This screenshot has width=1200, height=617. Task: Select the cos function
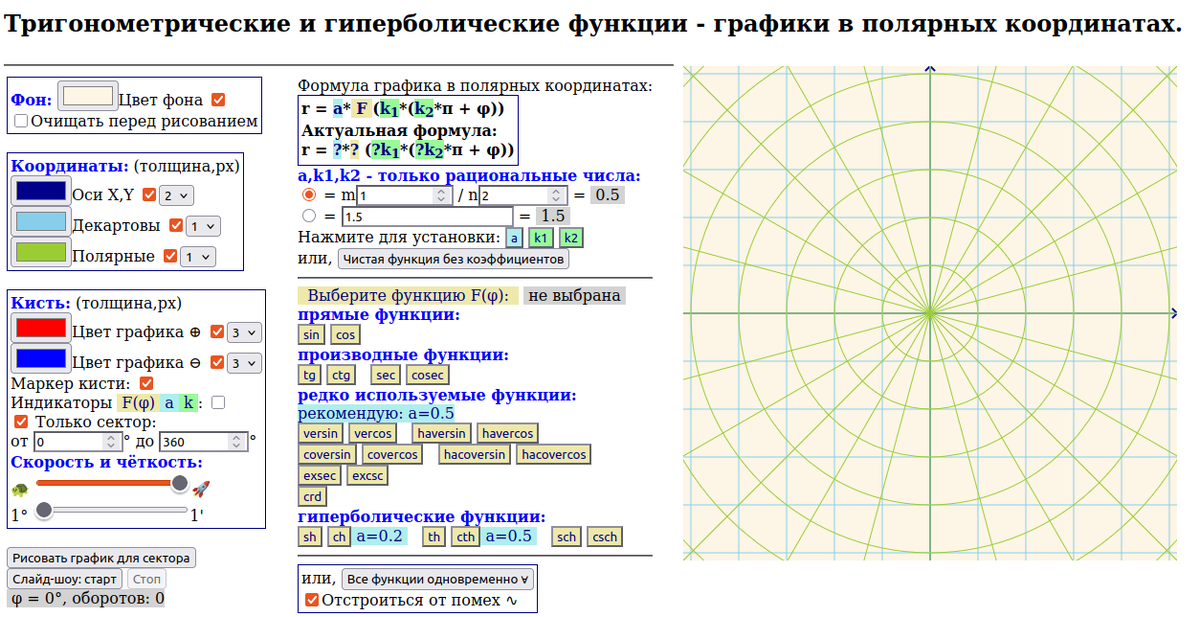tap(345, 334)
